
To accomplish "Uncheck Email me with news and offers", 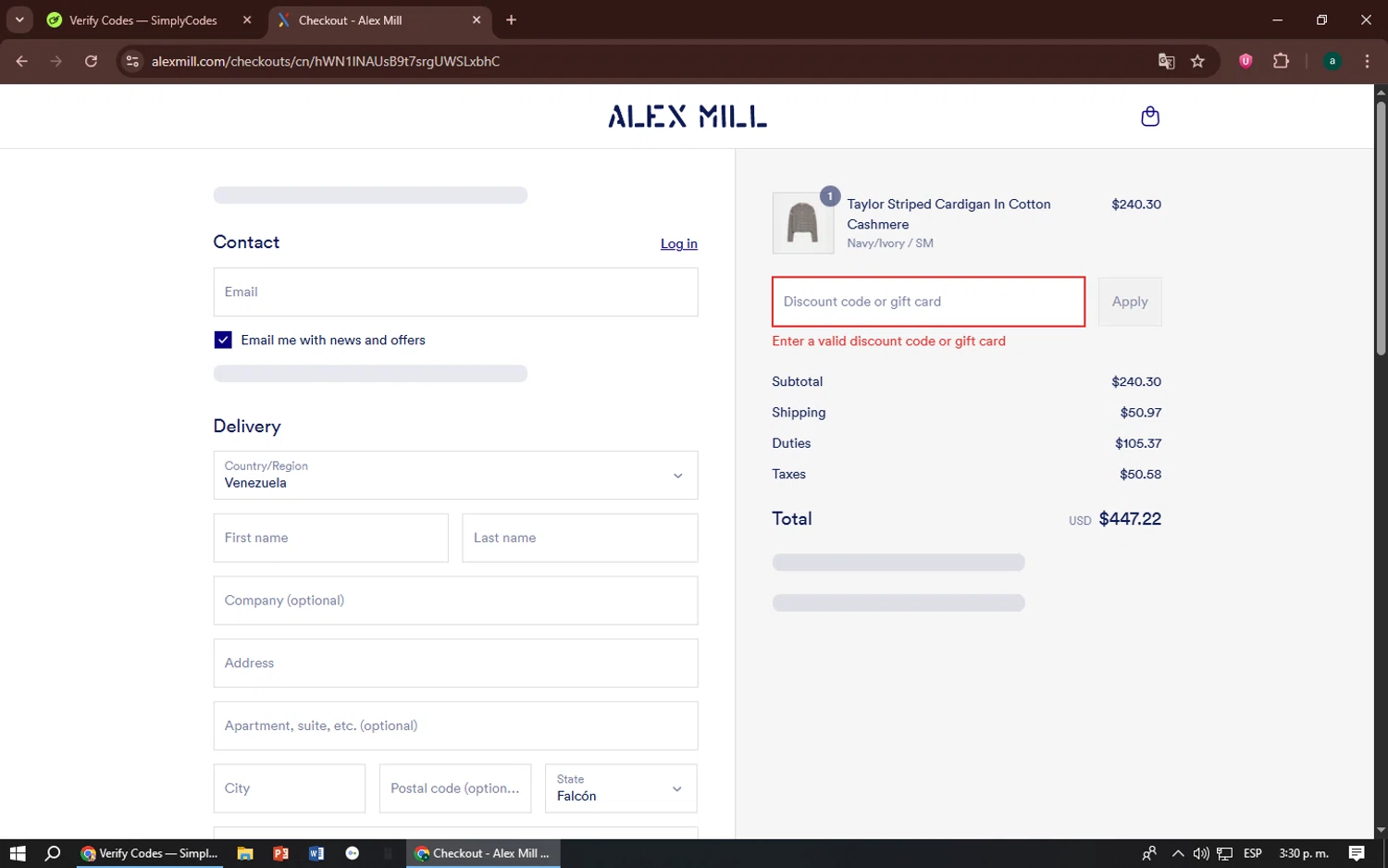I will click(223, 340).
